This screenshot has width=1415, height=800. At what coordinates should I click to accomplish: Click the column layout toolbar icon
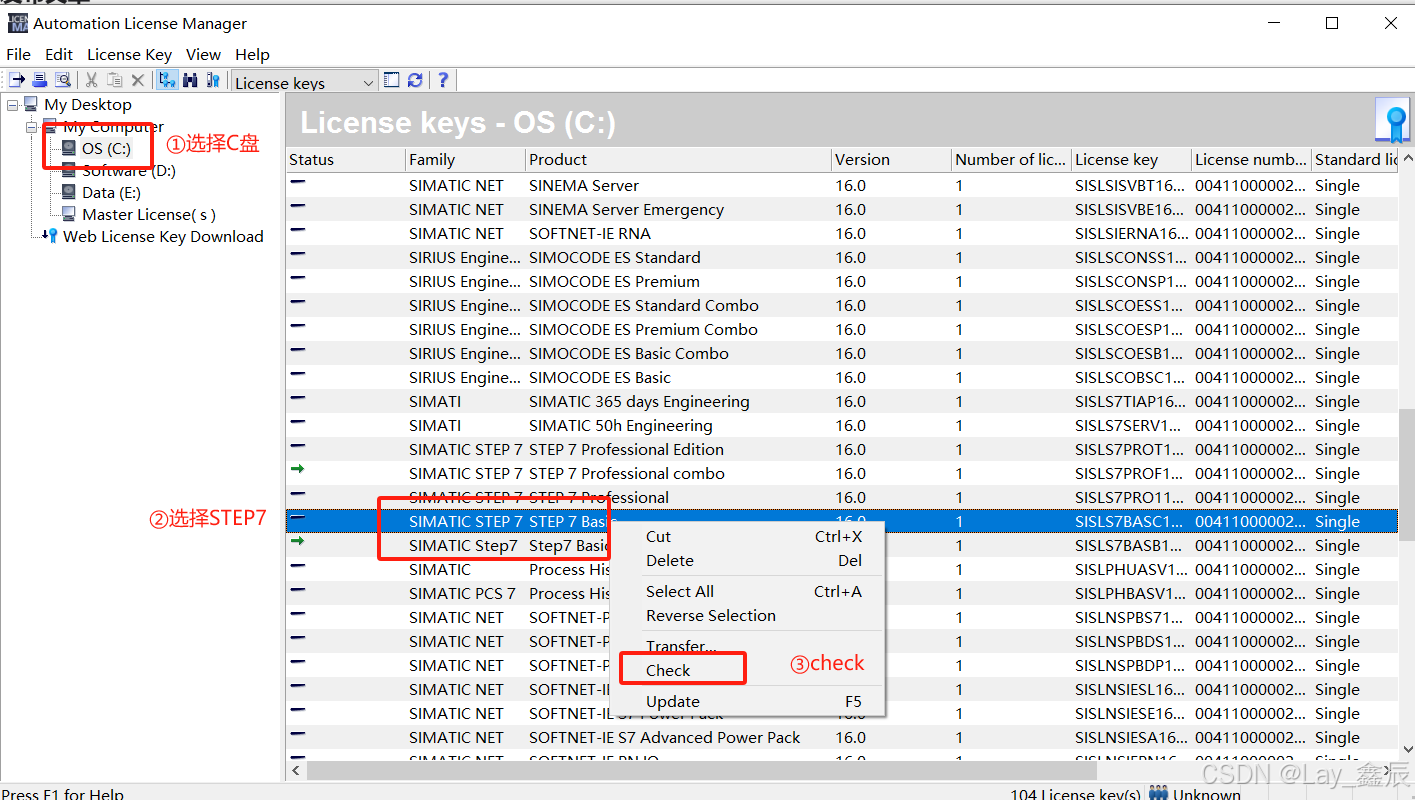[x=391, y=80]
